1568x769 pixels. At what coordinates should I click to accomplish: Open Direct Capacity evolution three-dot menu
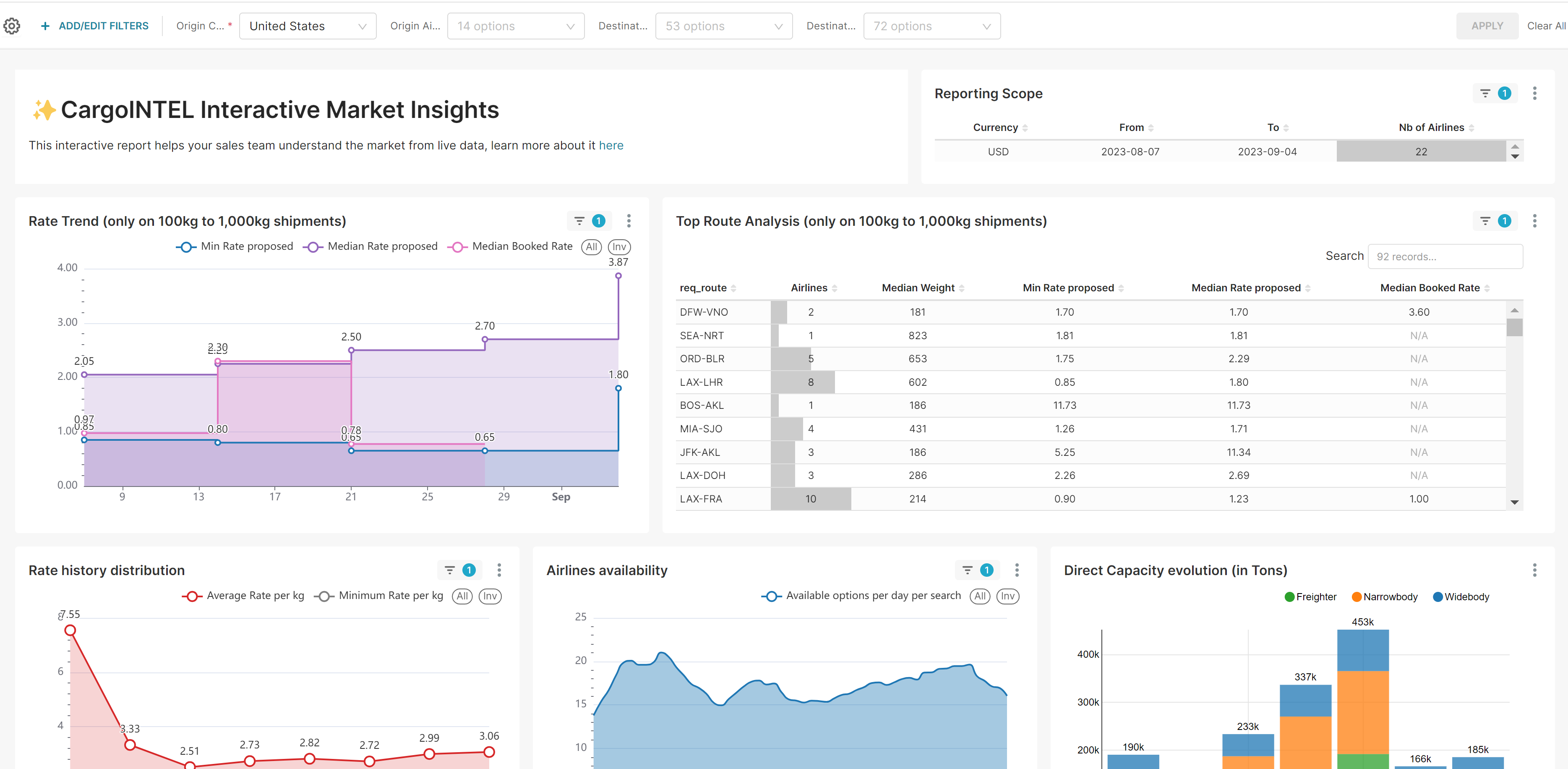pyautogui.click(x=1534, y=570)
